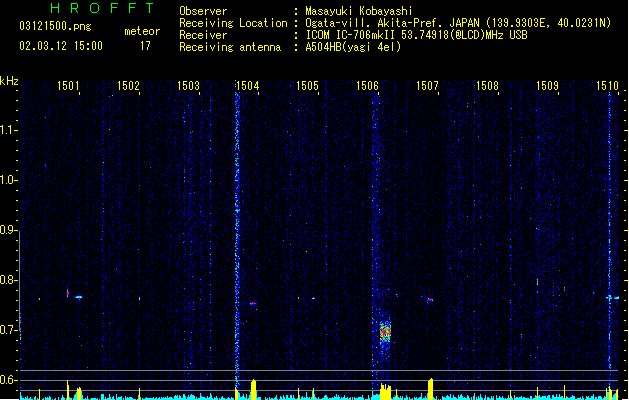Select the filename 03121500.png

(55, 26)
